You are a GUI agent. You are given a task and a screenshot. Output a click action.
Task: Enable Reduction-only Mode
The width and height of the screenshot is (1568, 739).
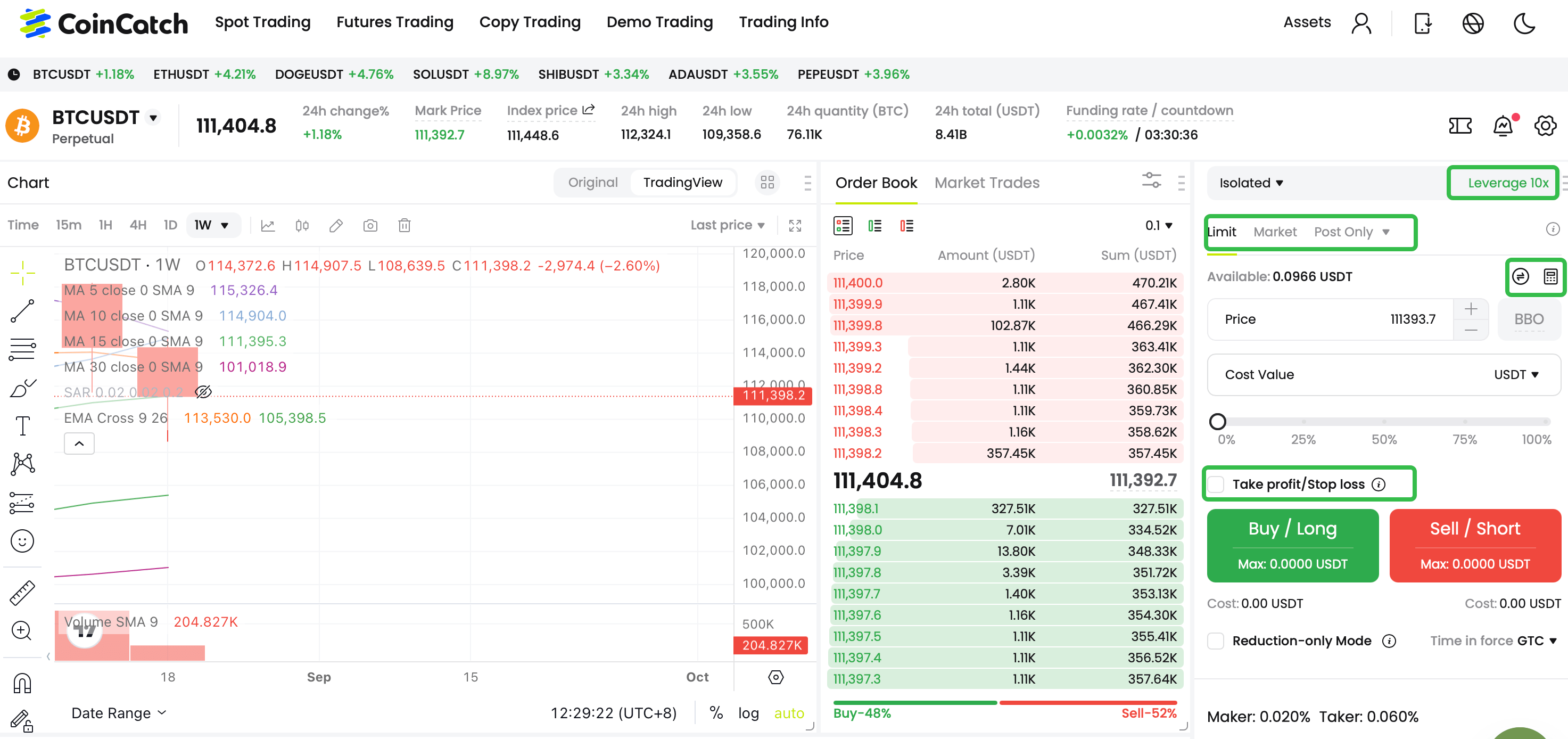click(x=1216, y=641)
